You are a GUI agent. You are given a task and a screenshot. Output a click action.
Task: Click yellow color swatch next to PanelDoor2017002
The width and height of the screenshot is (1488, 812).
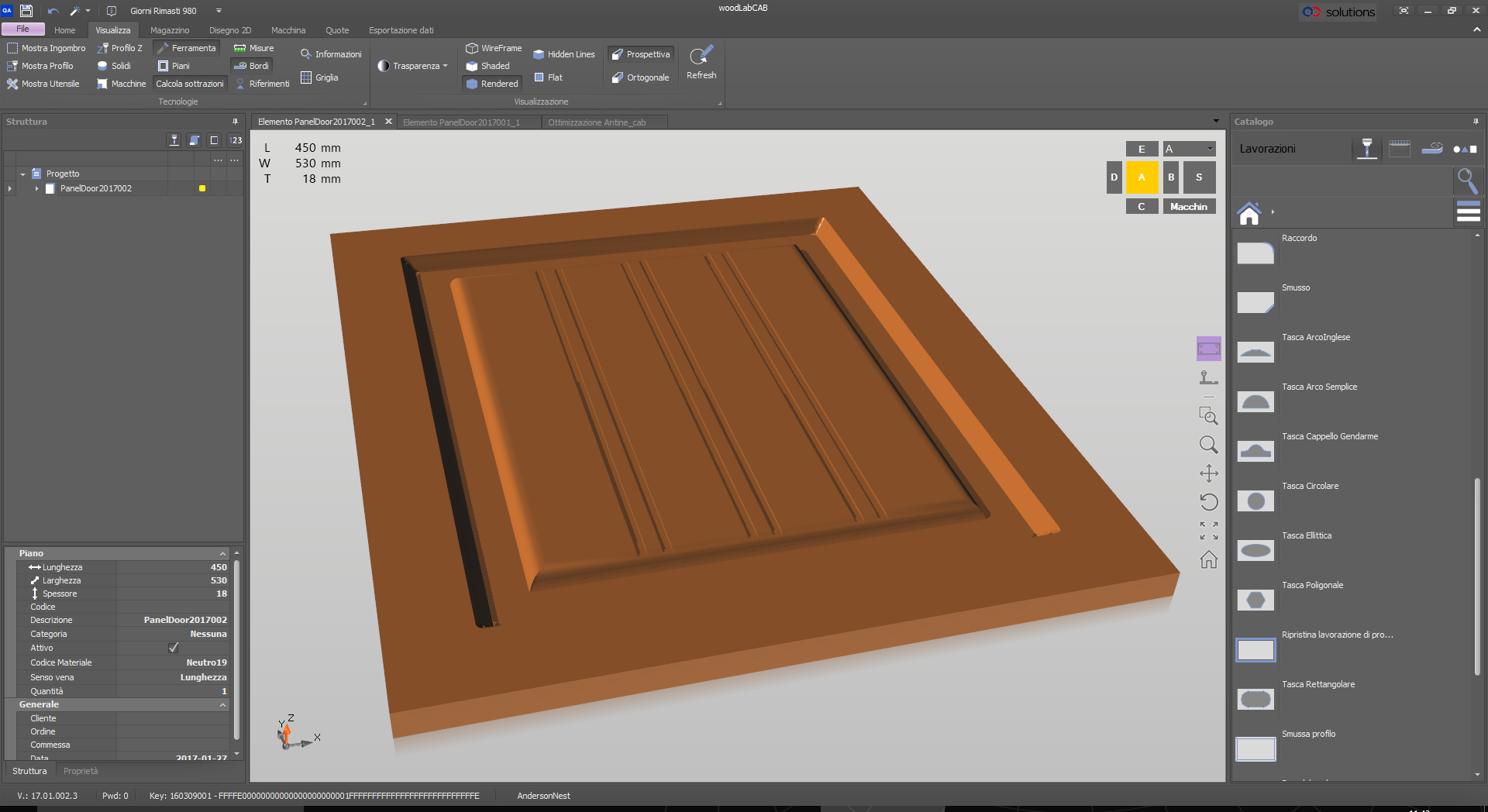point(202,188)
